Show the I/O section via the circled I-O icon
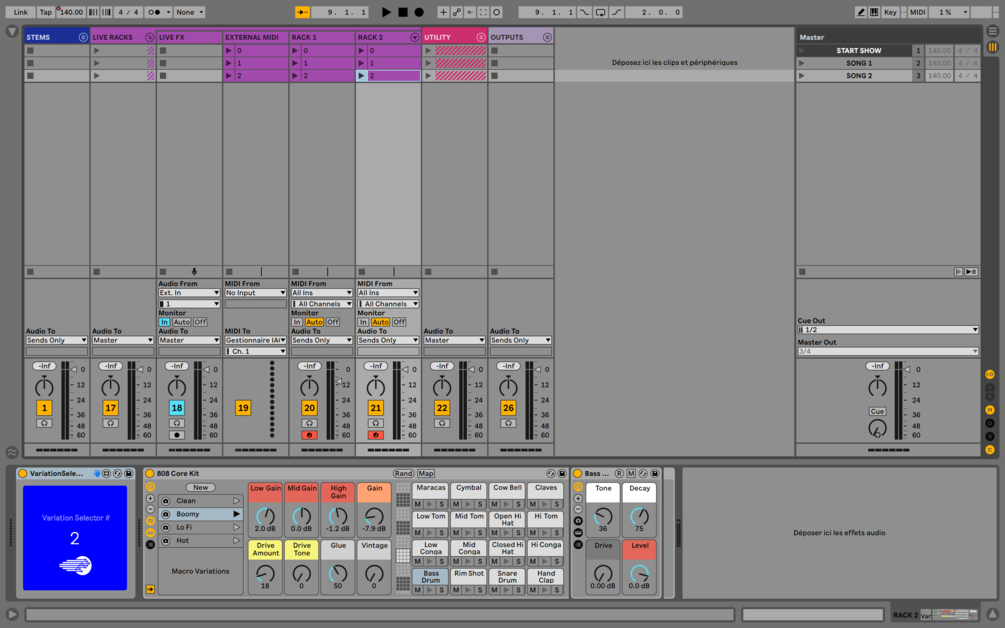Image resolution: width=1005 pixels, height=628 pixels. pyautogui.click(x=991, y=375)
